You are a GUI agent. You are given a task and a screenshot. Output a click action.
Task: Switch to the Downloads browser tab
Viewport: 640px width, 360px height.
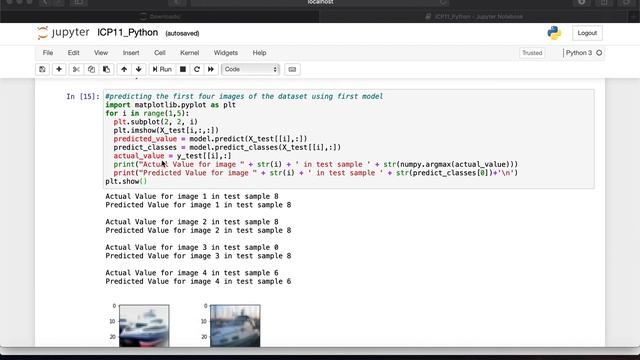(x=160, y=17)
